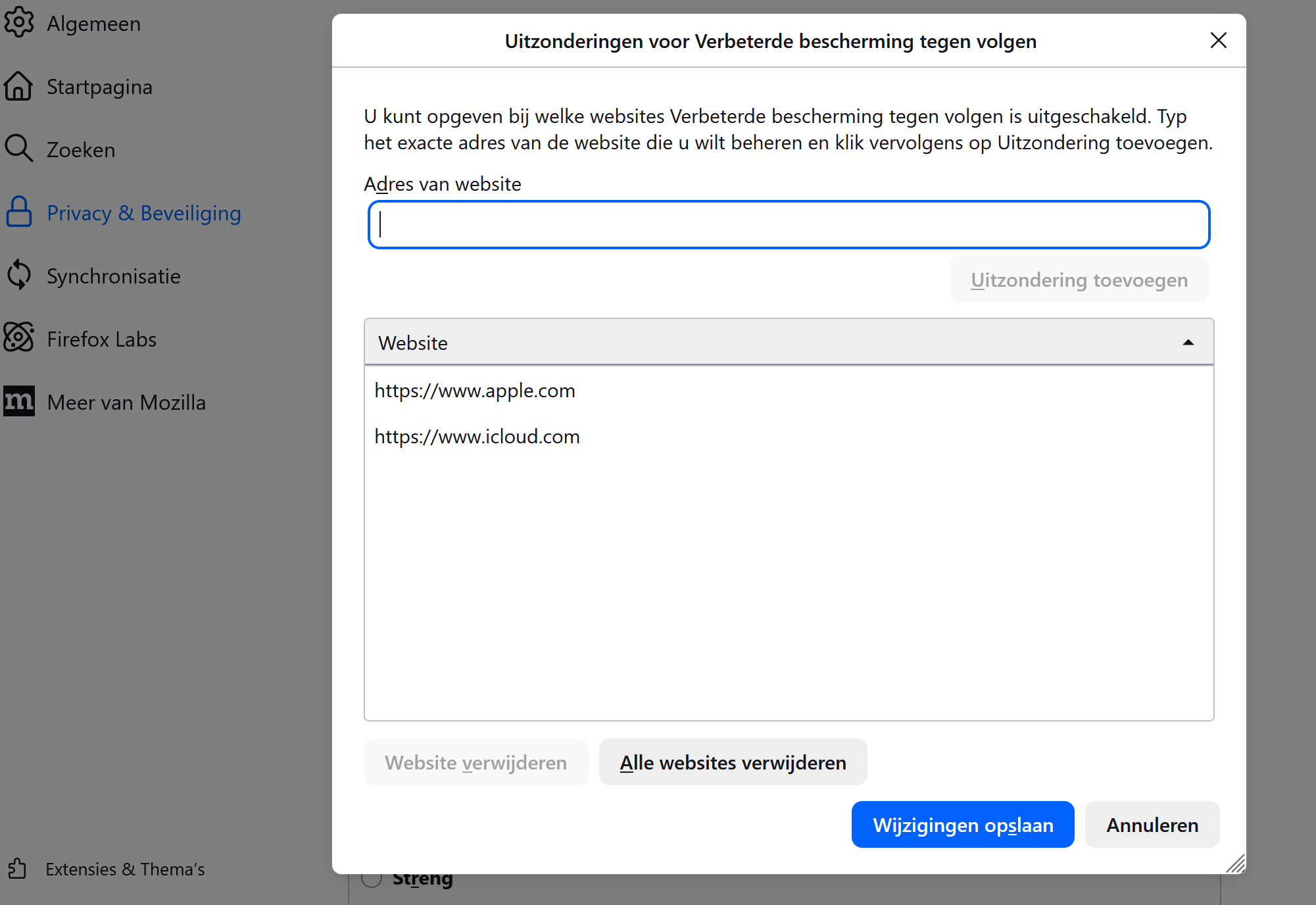
Task: Click the Firefox Labs icon
Action: 18,338
